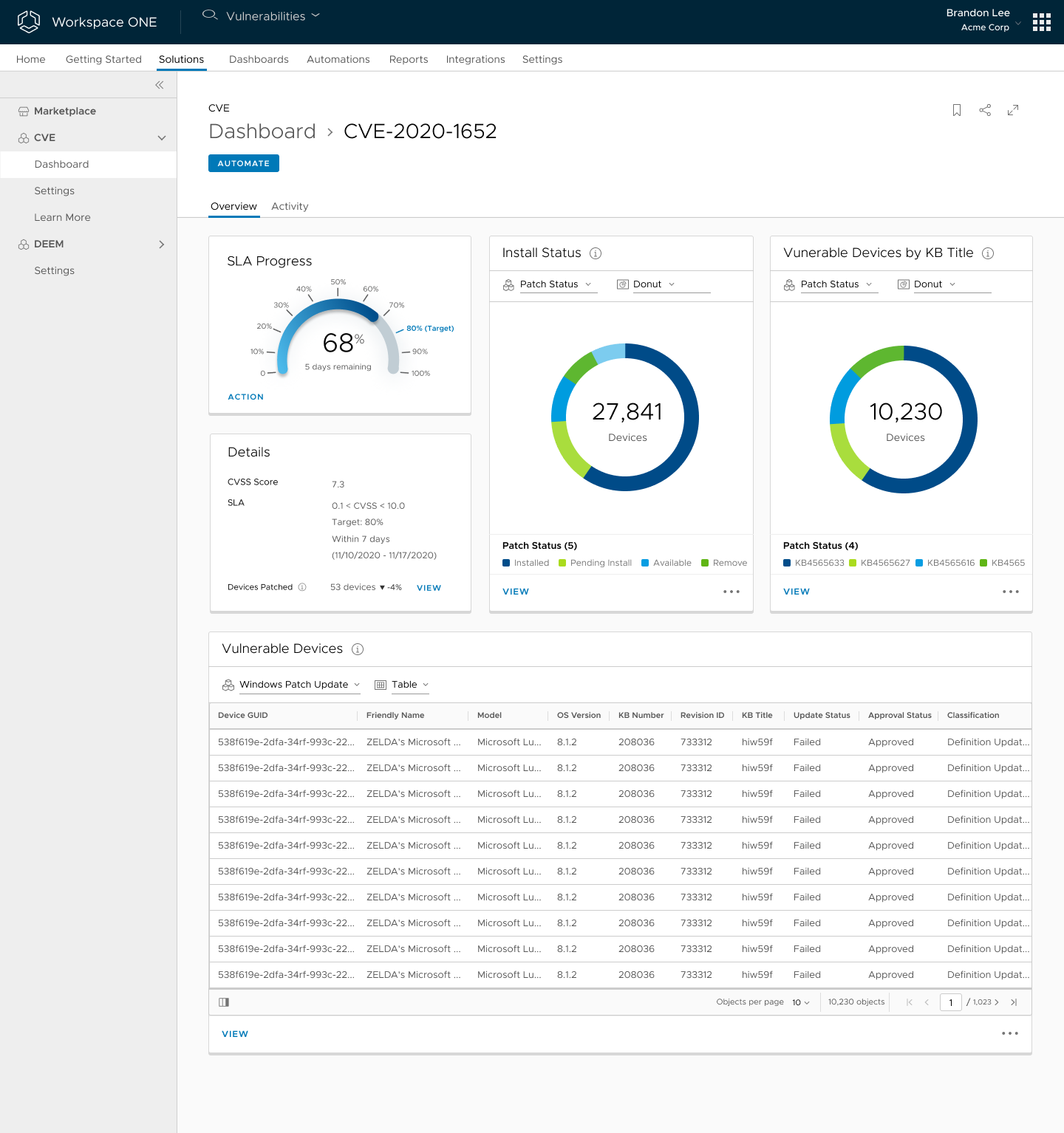Show Vulnerable Devices by KB Title info icon
The image size is (1064, 1133).
coord(988,253)
